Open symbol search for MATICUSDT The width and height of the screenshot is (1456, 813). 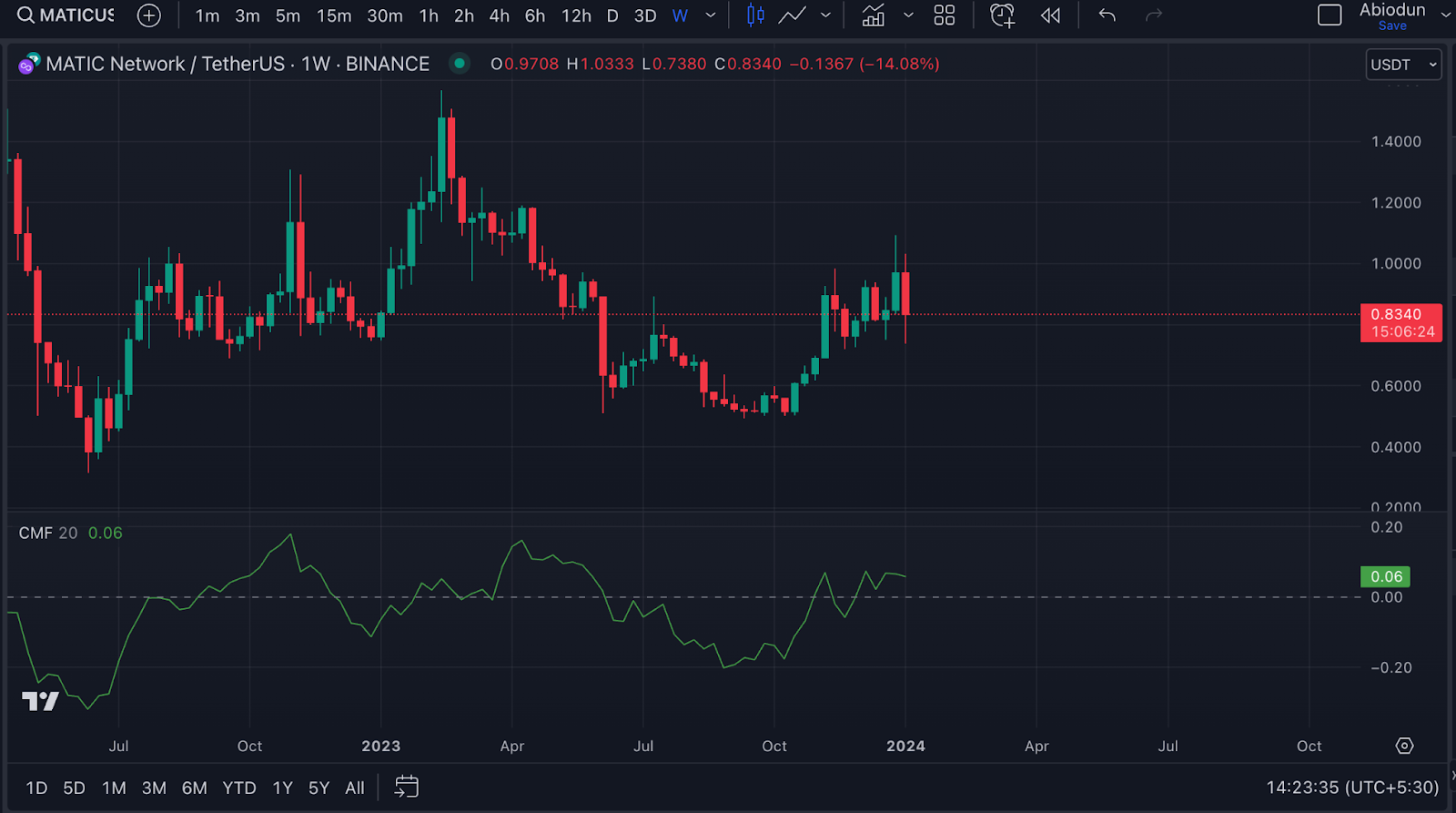click(66, 15)
